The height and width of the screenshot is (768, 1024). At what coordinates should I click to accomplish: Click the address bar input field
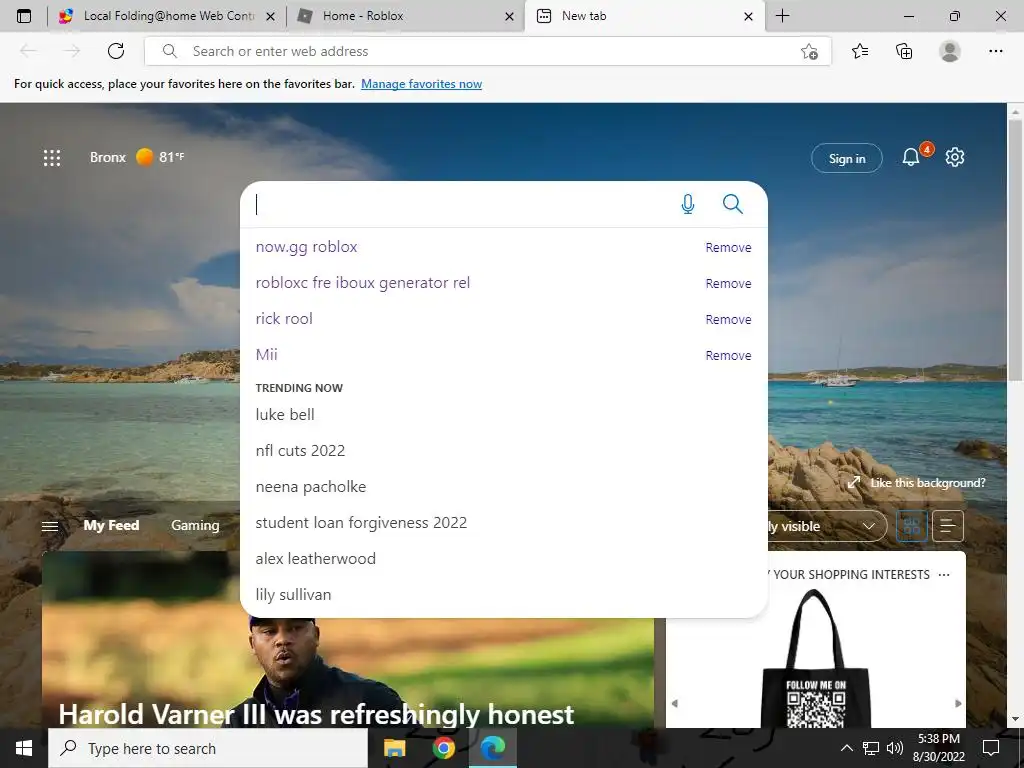pos(488,51)
